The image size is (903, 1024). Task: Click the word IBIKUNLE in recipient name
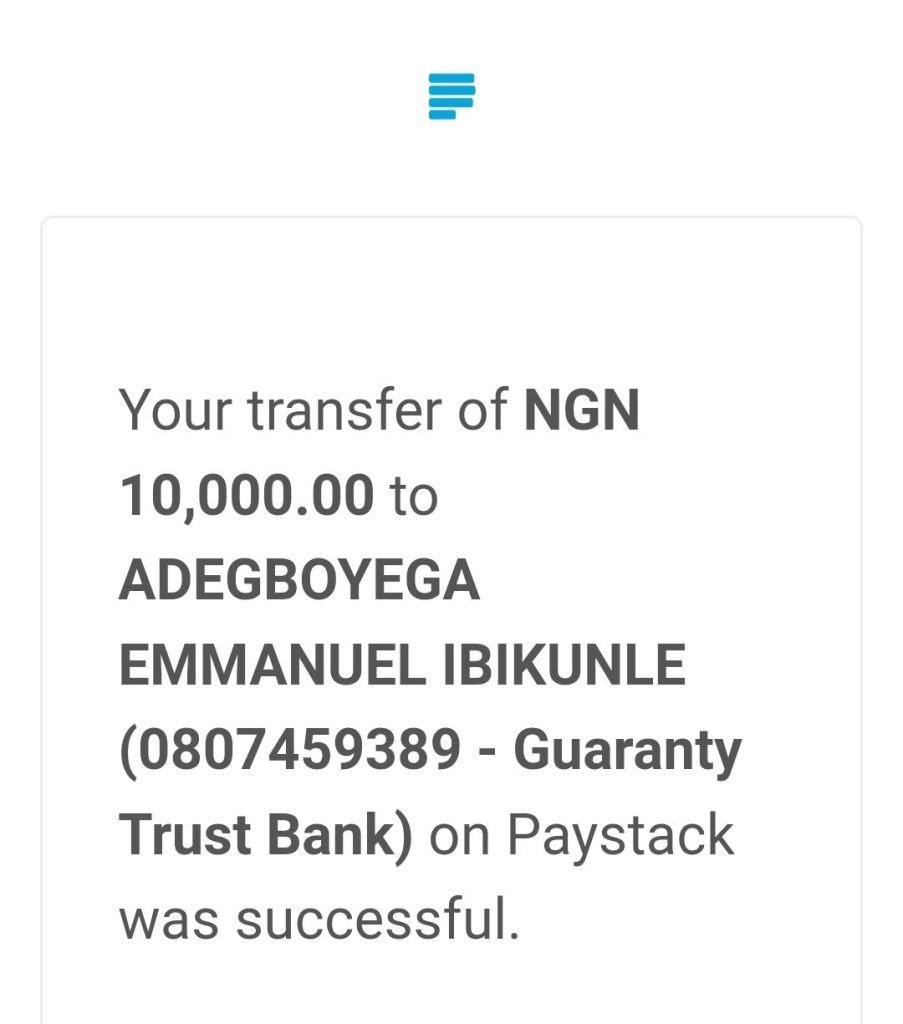coord(565,665)
